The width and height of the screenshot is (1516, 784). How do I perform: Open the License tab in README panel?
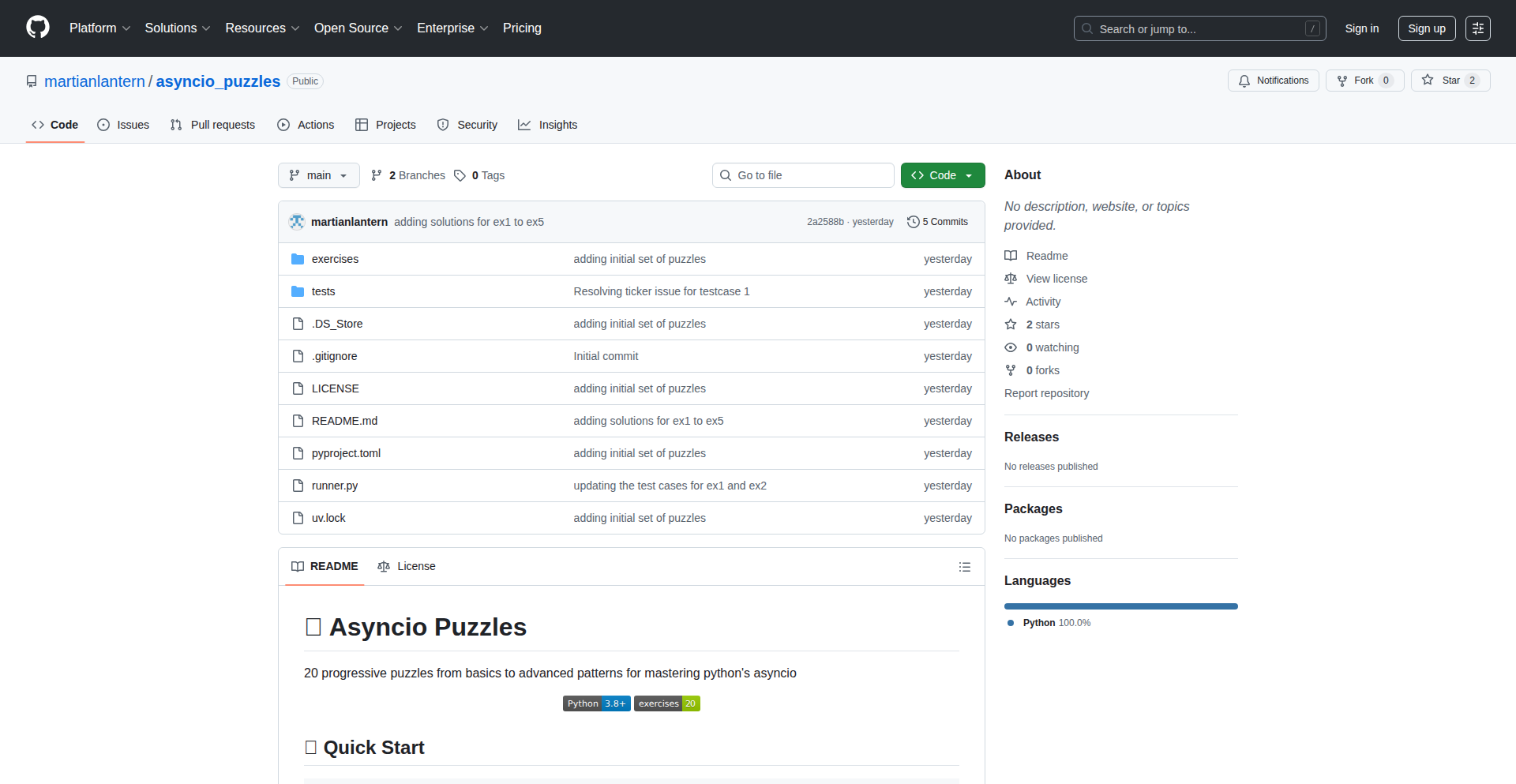point(407,566)
